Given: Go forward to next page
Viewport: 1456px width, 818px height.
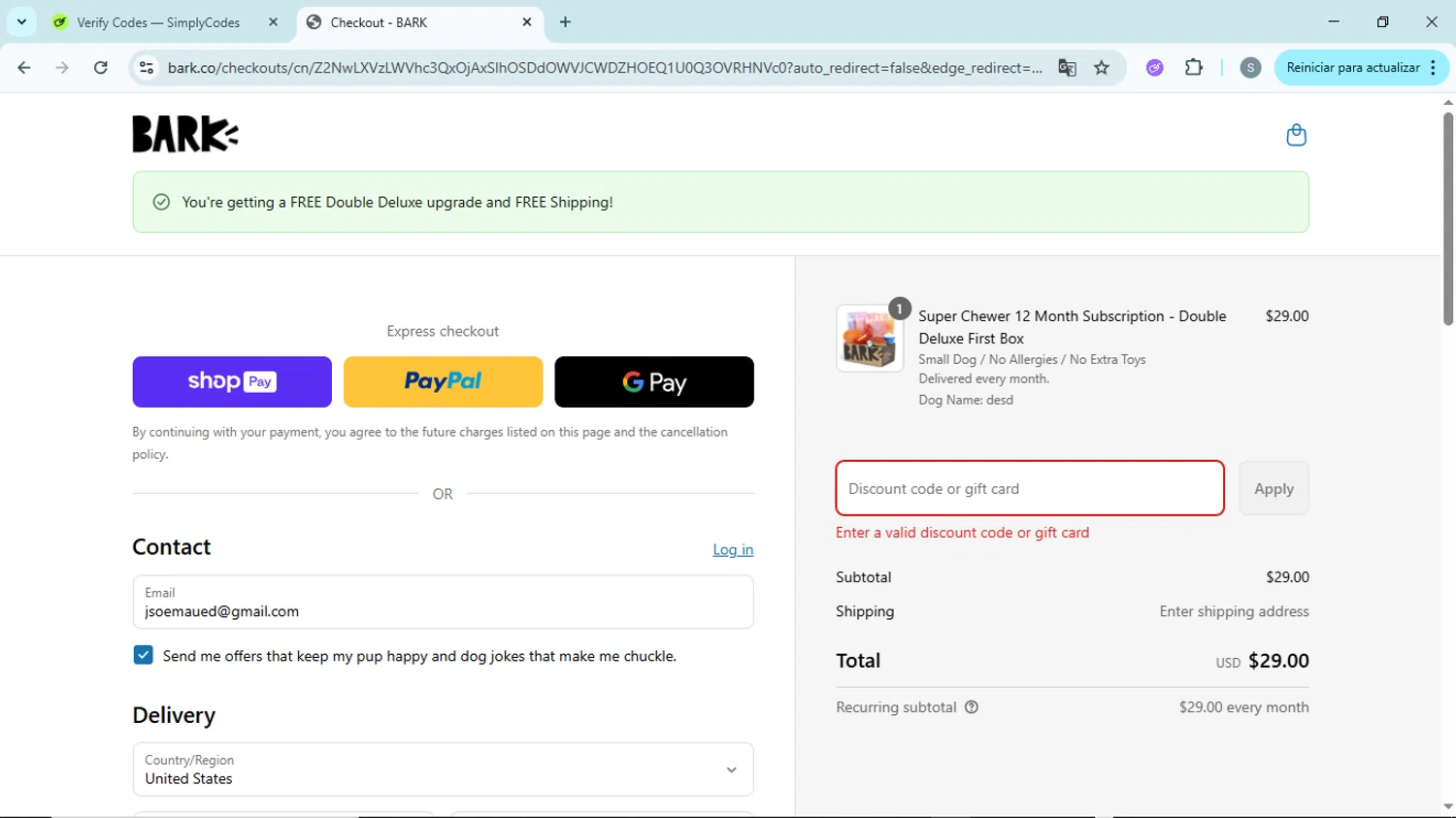Looking at the screenshot, I should coord(62,68).
